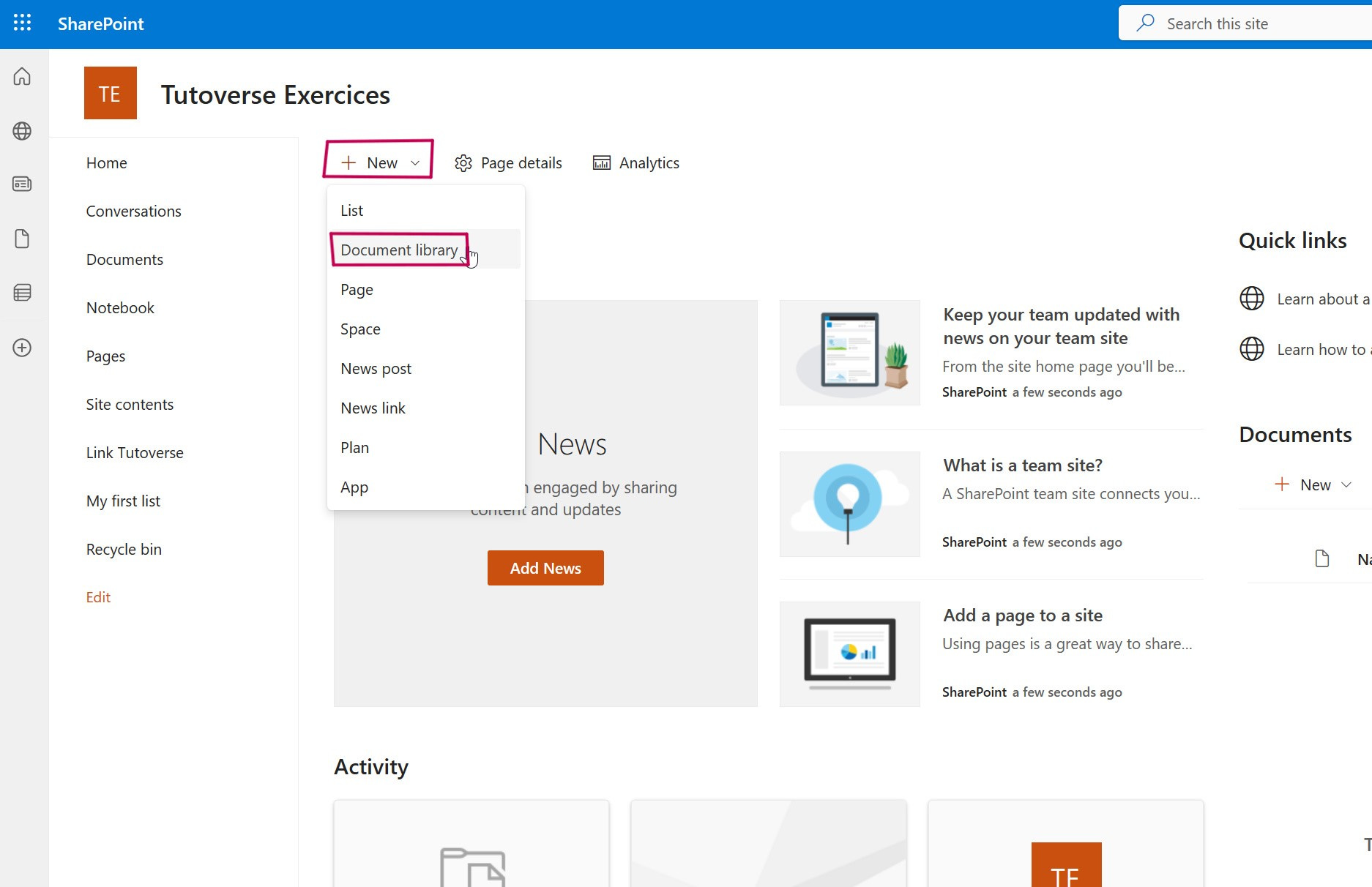Click the SharePoint brand link in header
The image size is (1372, 887).
101,23
